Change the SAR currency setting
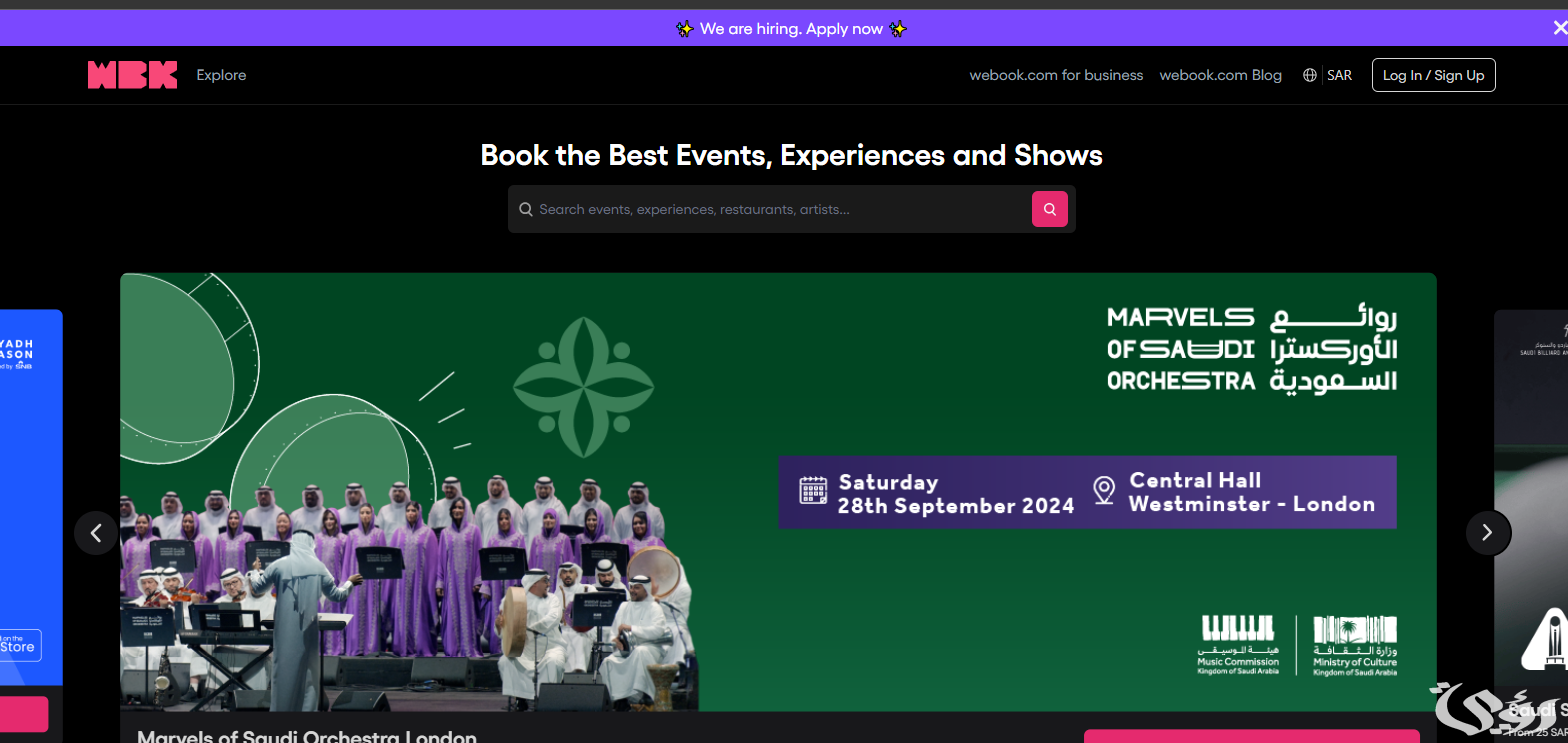Image resolution: width=1568 pixels, height=743 pixels. (x=1339, y=75)
